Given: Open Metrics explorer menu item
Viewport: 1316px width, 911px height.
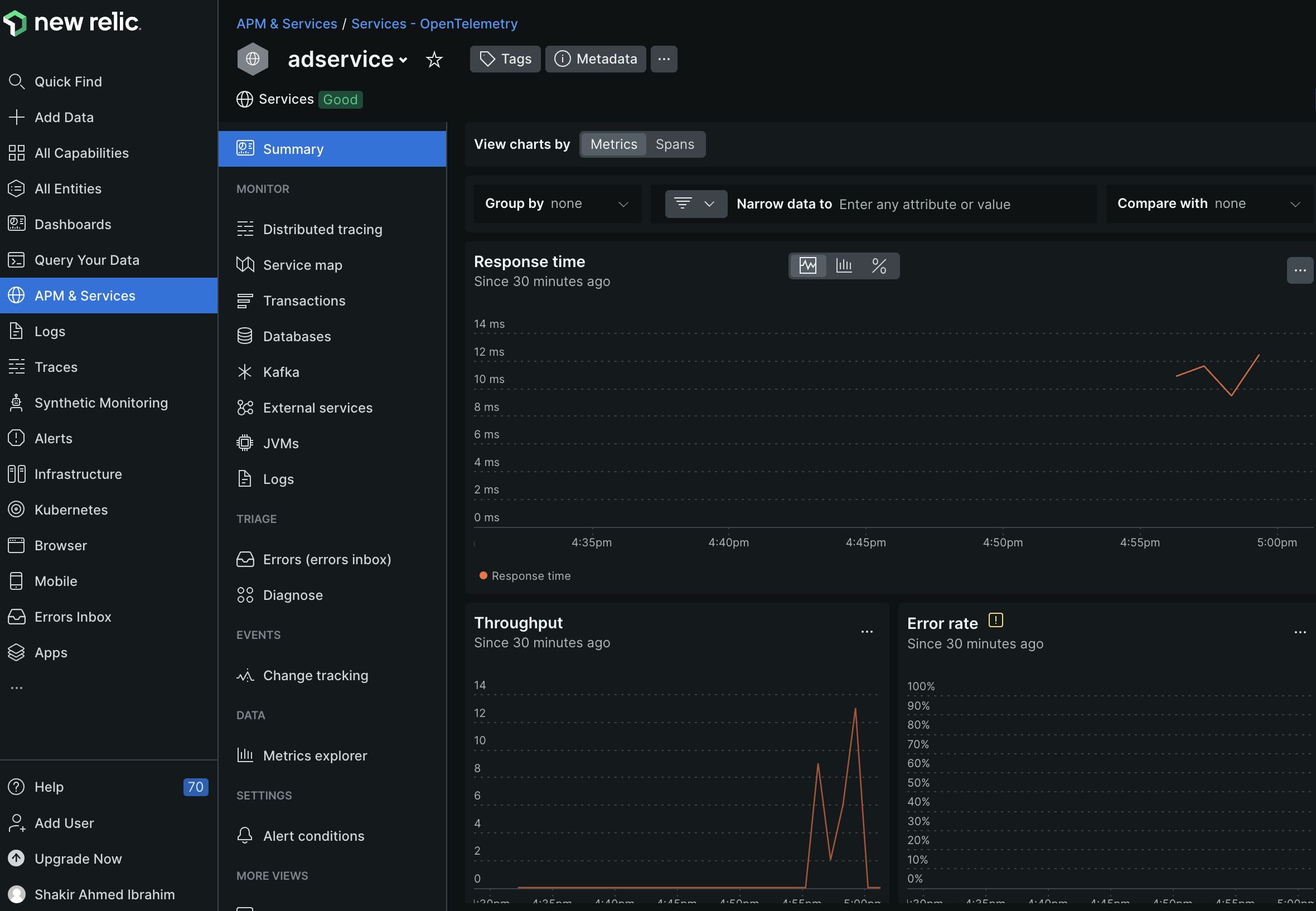Looking at the screenshot, I should point(332,755).
